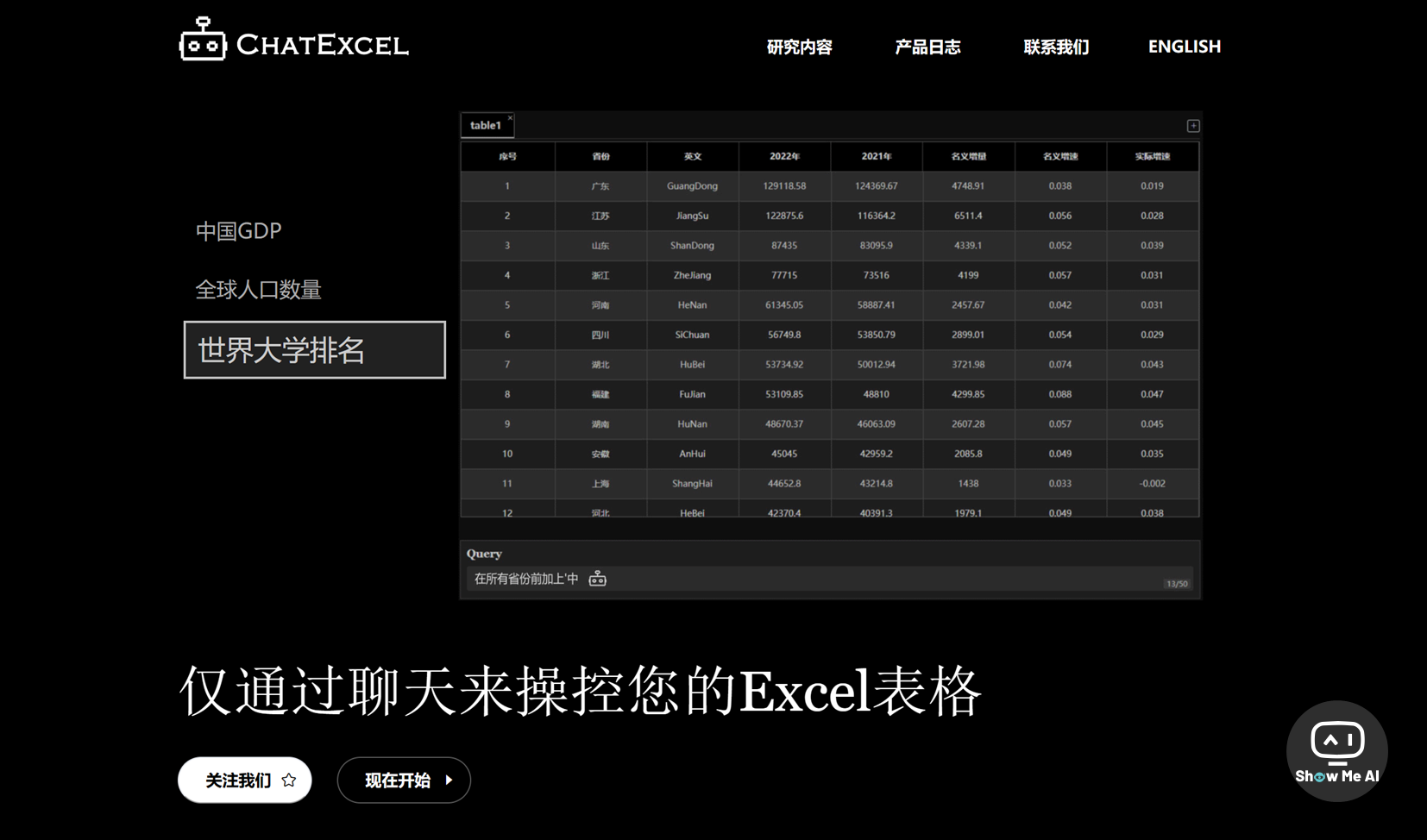Click the 48810 value cell
1427x840 pixels.
click(877, 394)
